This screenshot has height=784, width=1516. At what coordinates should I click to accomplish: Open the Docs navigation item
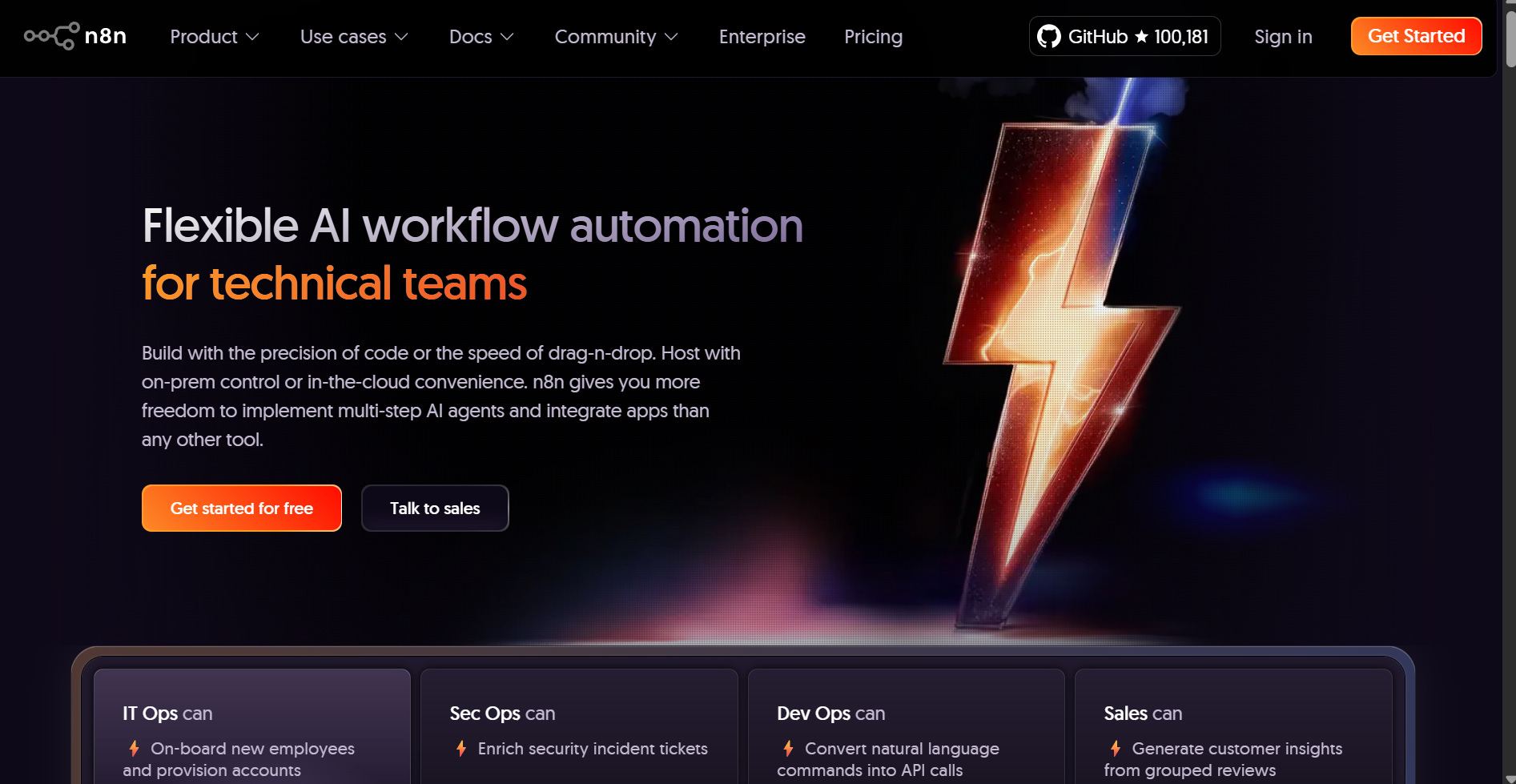click(481, 37)
